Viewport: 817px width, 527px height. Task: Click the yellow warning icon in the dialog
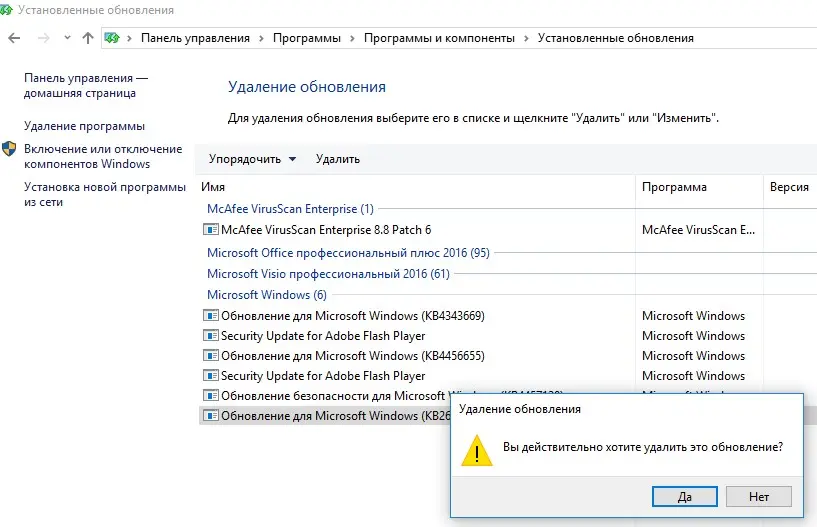[x=477, y=450]
